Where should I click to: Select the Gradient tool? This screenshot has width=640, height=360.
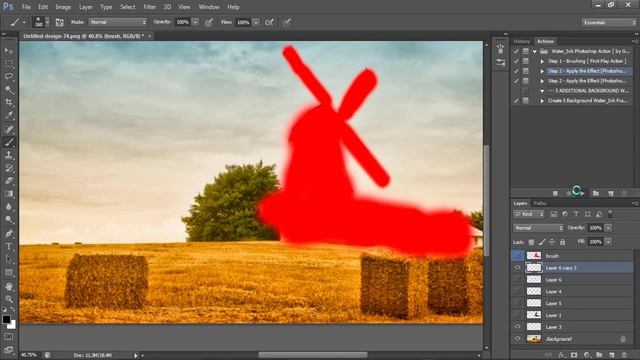(9, 194)
